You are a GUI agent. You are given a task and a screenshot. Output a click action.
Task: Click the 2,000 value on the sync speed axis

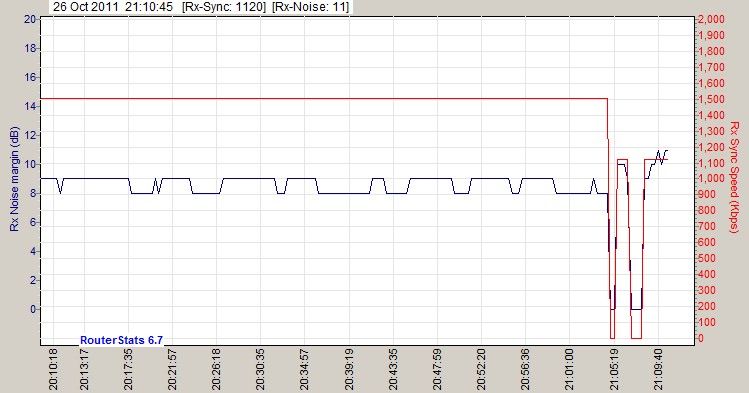pos(711,19)
